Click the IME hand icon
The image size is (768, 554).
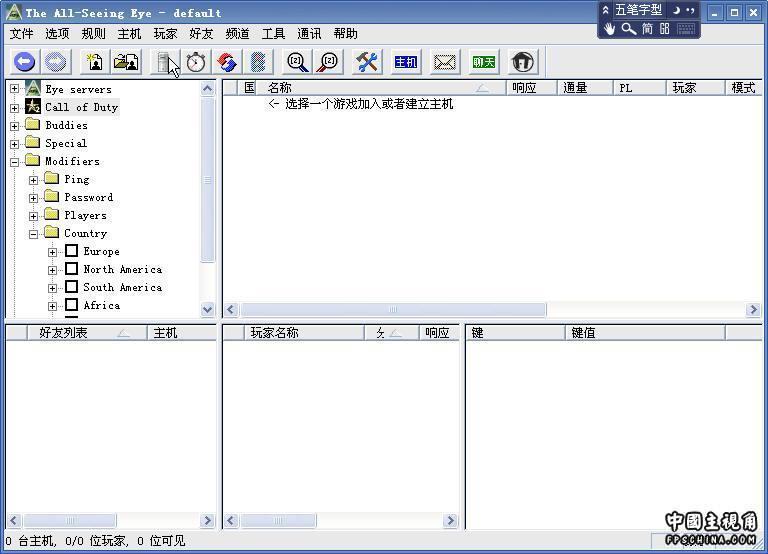pos(609,28)
